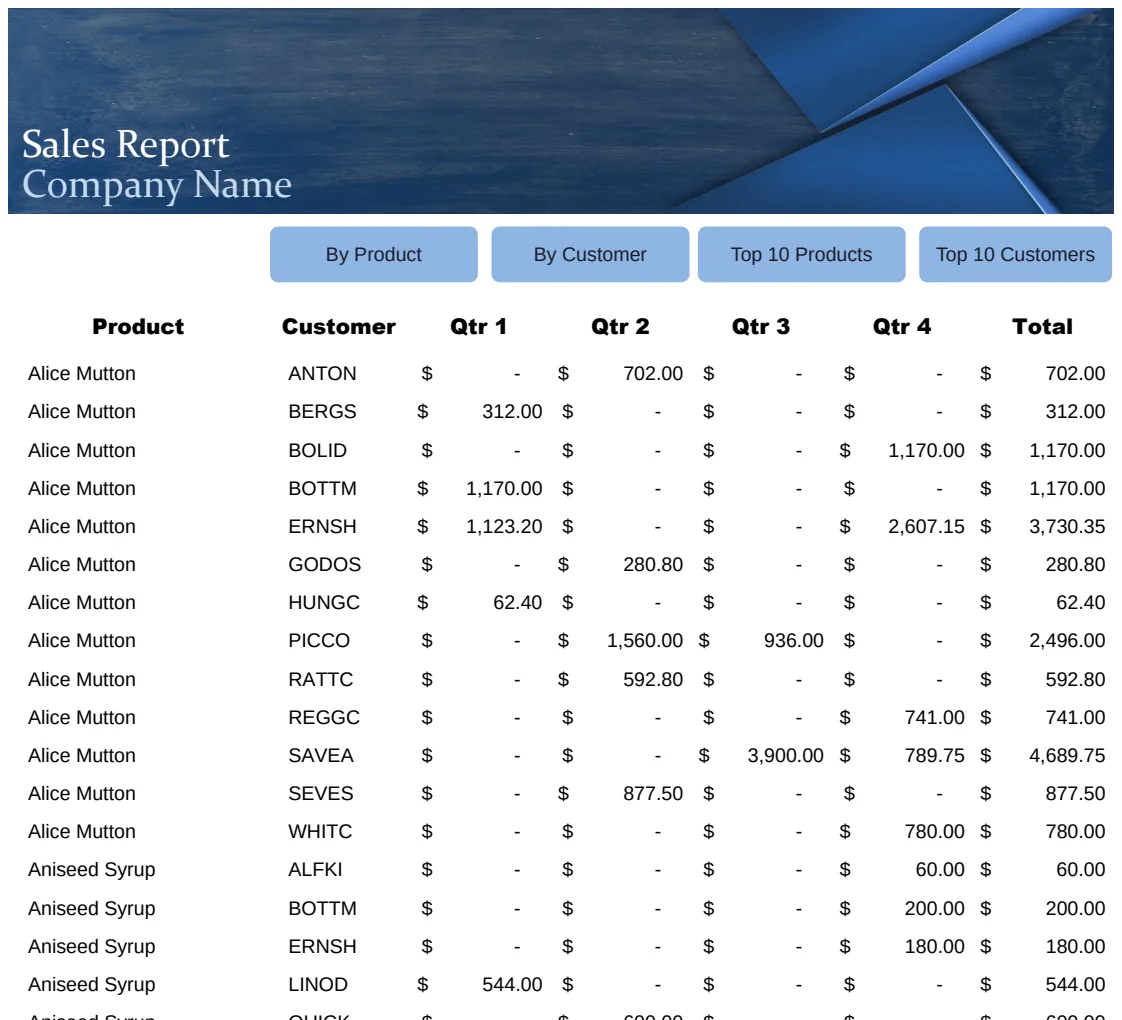Select Alice Mutton product in WHITC row

click(x=82, y=831)
